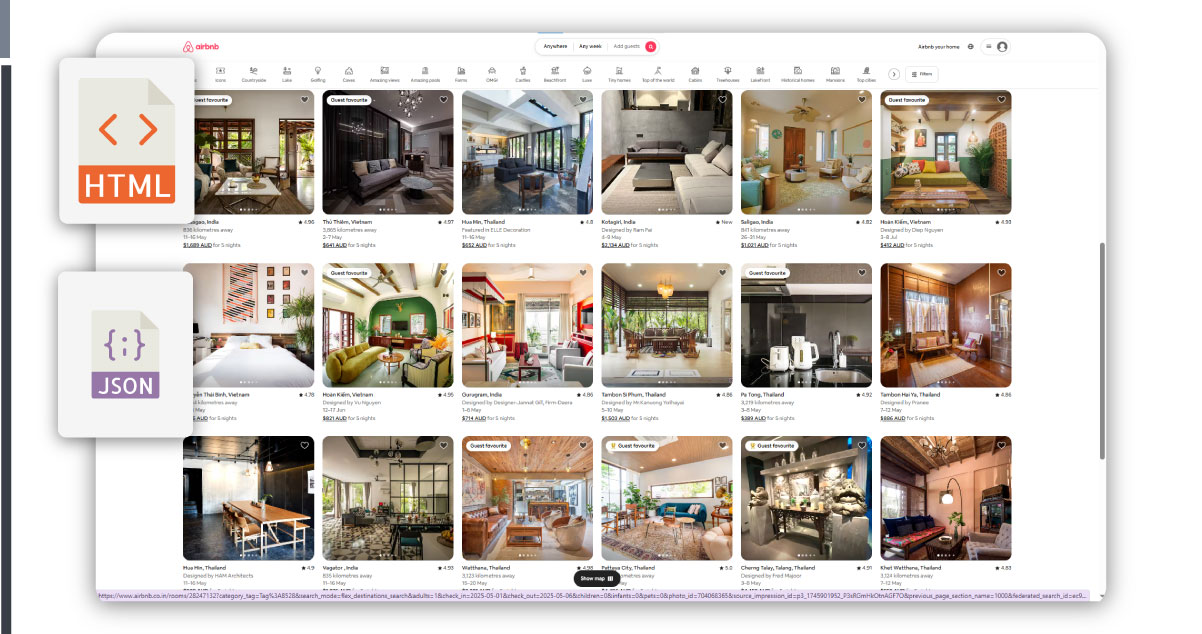Select the Amazing pools category icon
This screenshot has width=1202, height=634.
(x=425, y=73)
